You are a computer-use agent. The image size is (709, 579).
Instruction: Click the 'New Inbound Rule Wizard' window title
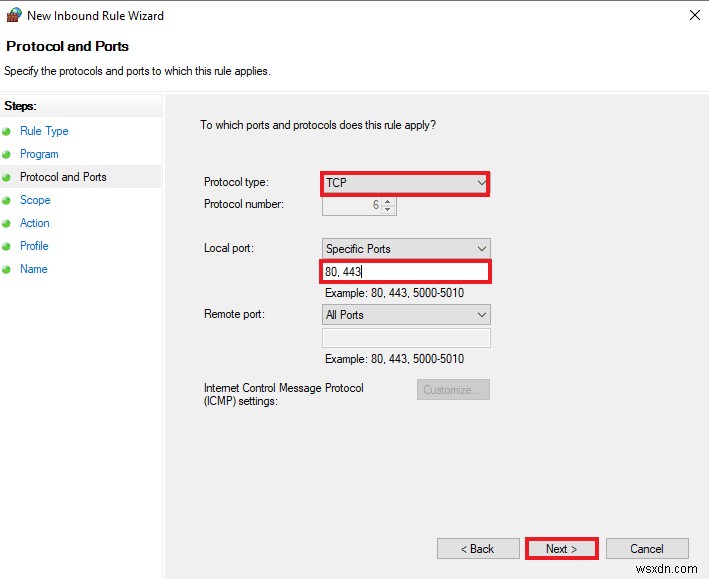pyautogui.click(x=95, y=16)
